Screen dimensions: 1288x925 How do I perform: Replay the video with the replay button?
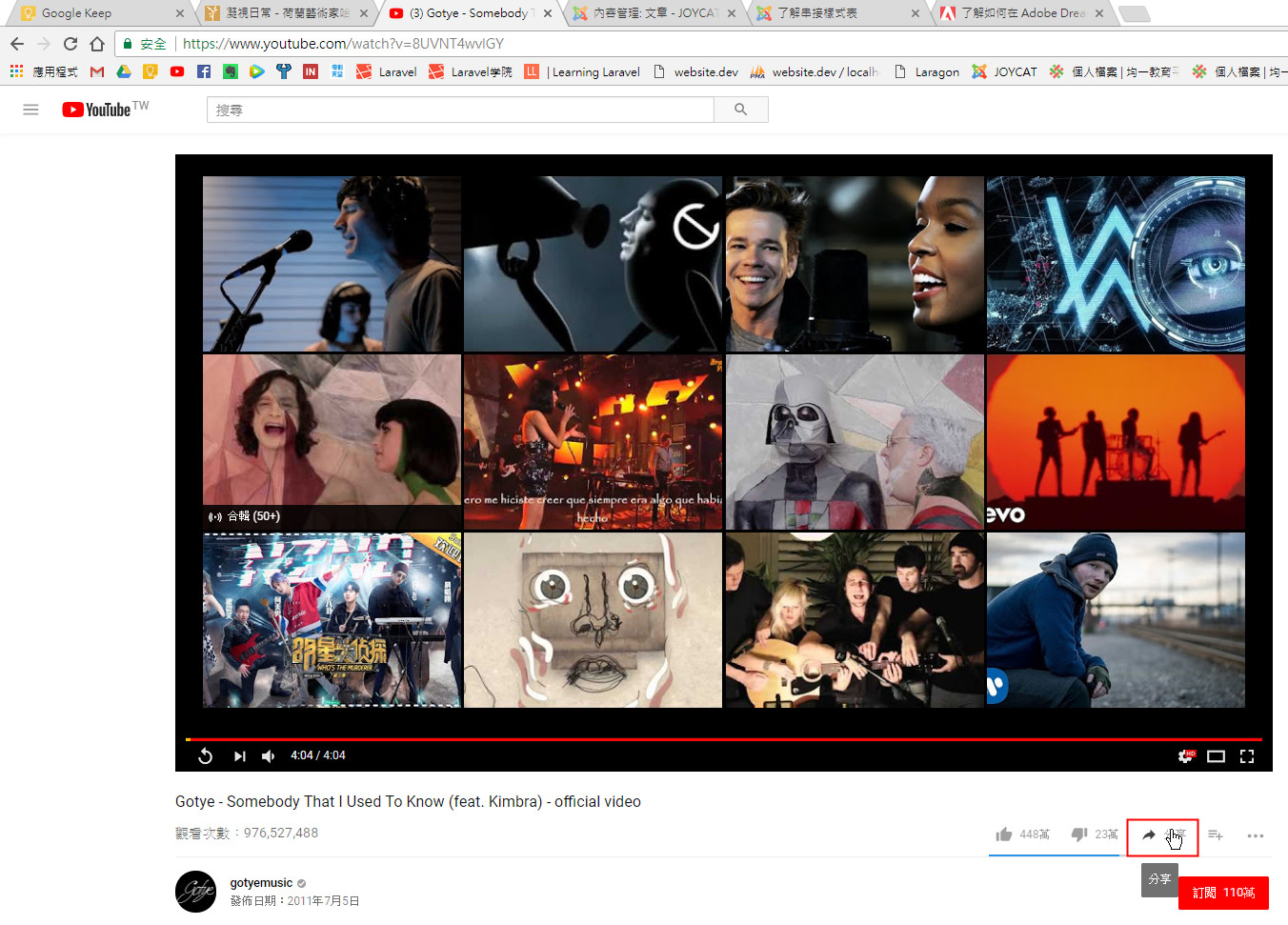(x=205, y=756)
